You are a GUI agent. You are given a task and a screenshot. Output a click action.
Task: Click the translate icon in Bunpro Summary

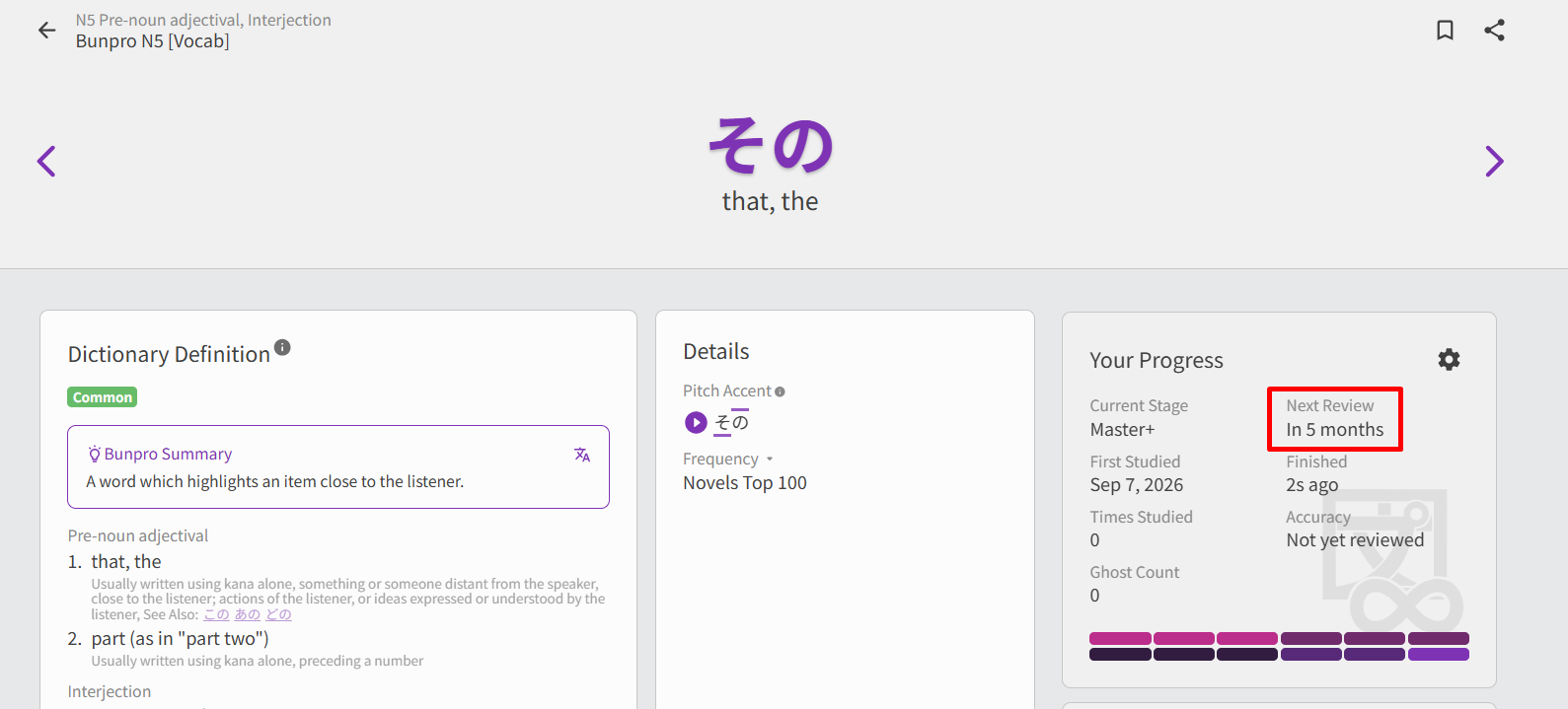582,455
